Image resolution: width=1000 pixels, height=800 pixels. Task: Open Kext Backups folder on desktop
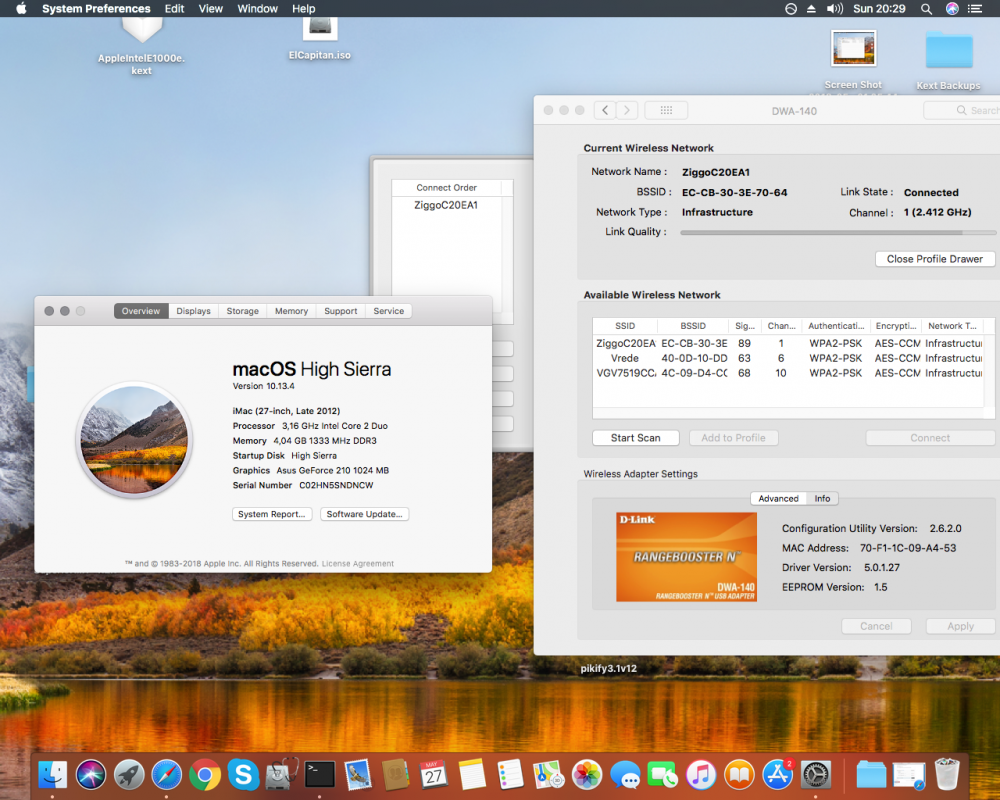[948, 61]
